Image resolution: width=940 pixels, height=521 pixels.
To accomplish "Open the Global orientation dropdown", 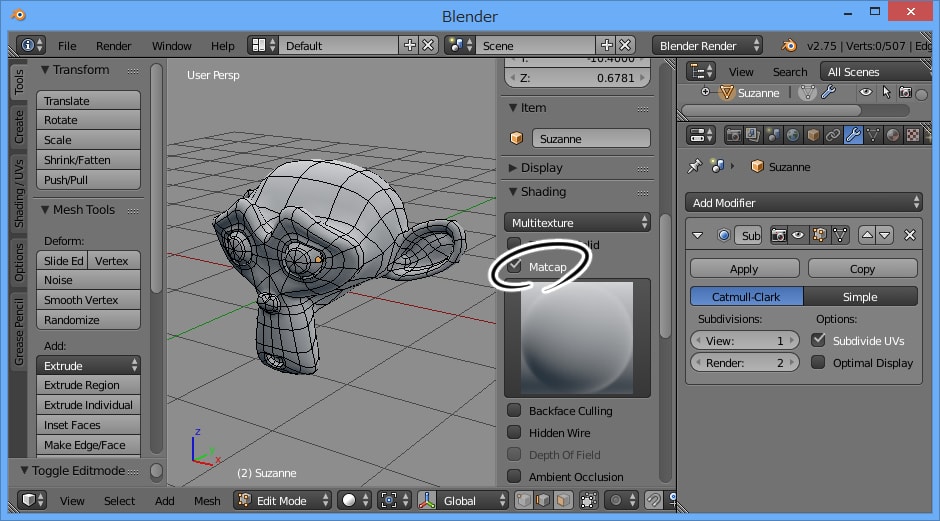I will (463, 500).
